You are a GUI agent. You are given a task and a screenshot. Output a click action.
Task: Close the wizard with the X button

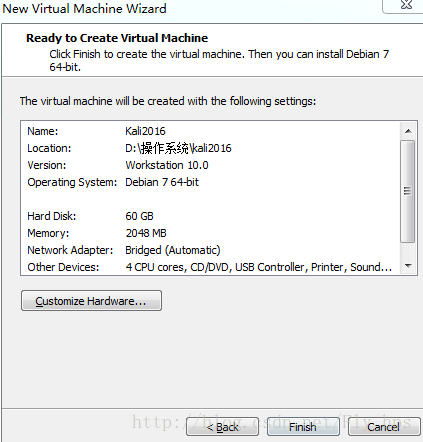(406, 5)
